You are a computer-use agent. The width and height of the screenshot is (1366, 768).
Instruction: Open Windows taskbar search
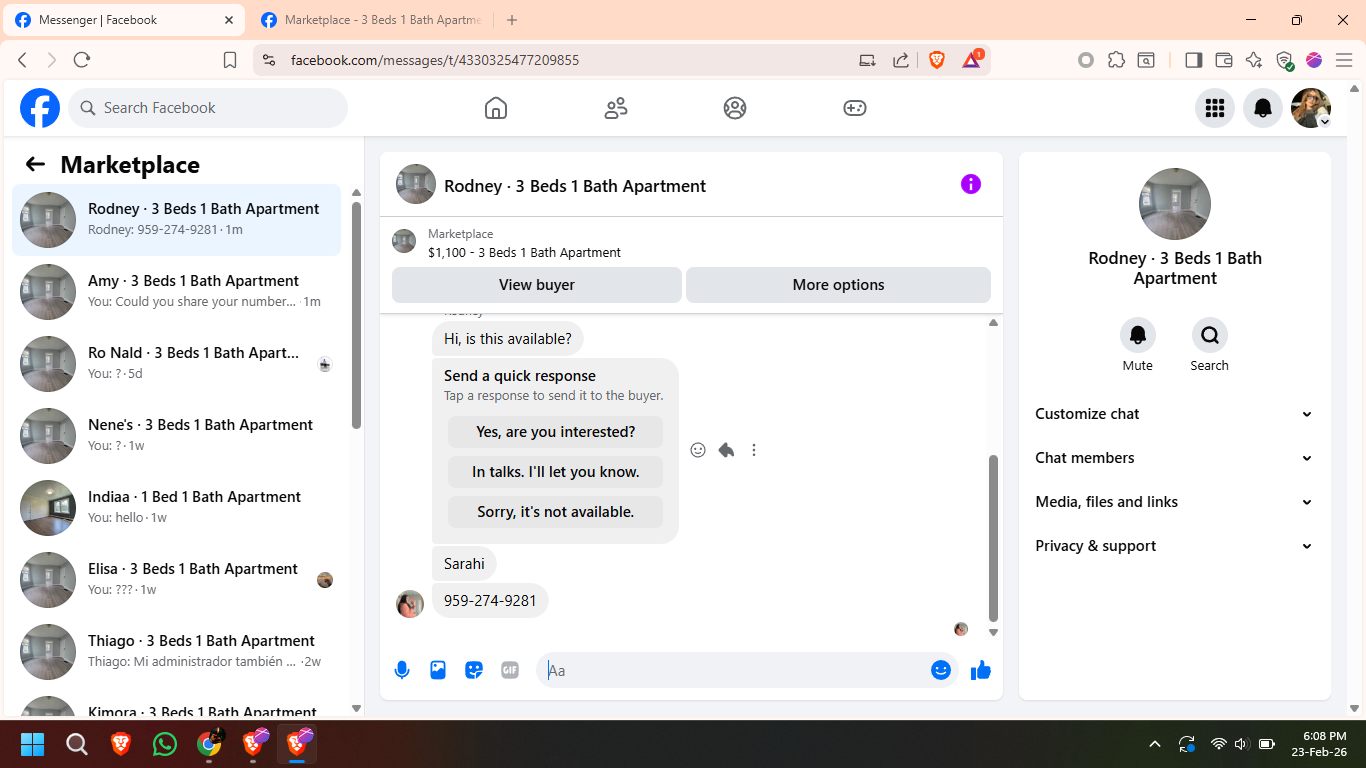point(77,744)
